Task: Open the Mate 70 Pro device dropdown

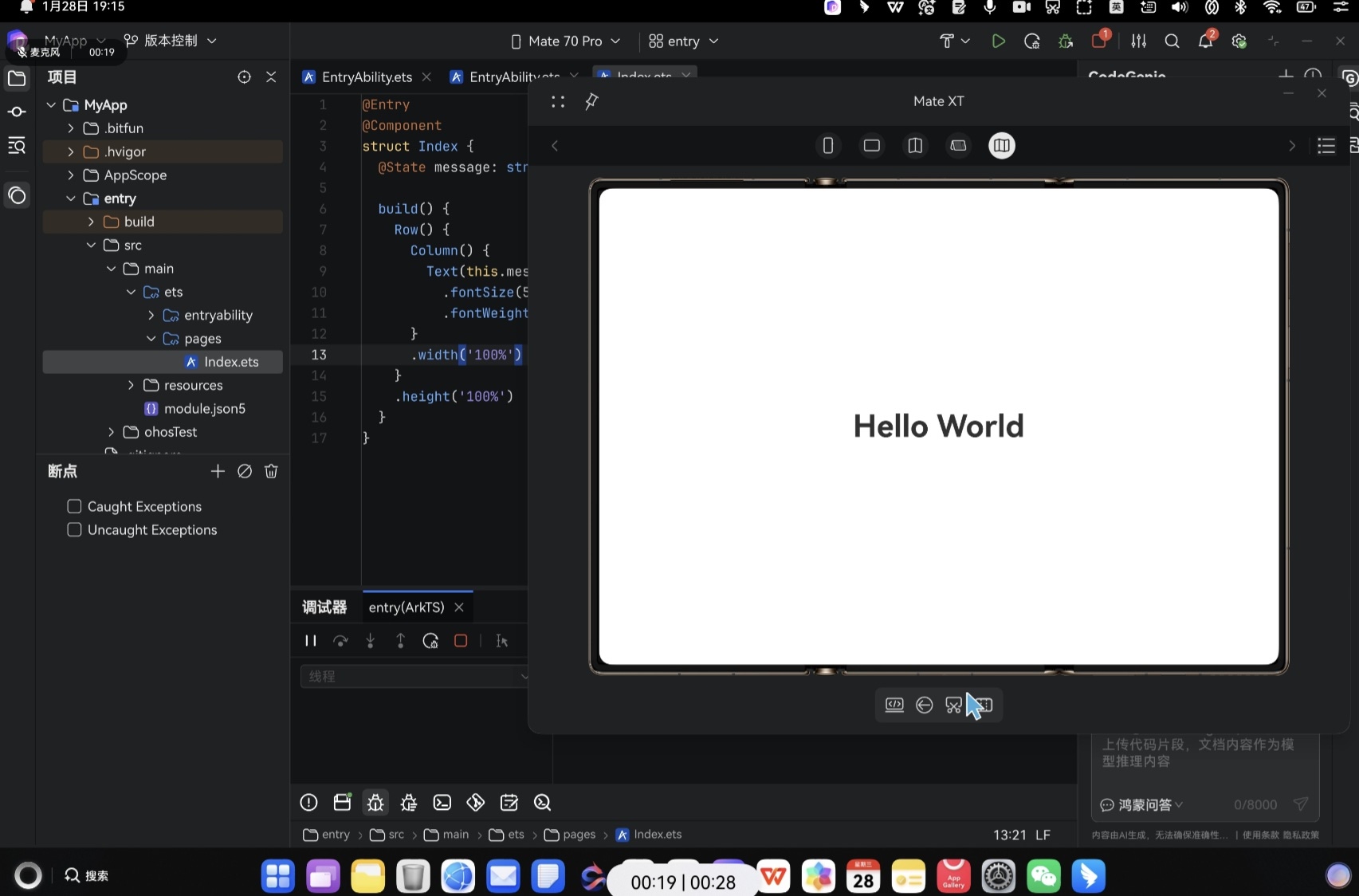Action: (565, 41)
